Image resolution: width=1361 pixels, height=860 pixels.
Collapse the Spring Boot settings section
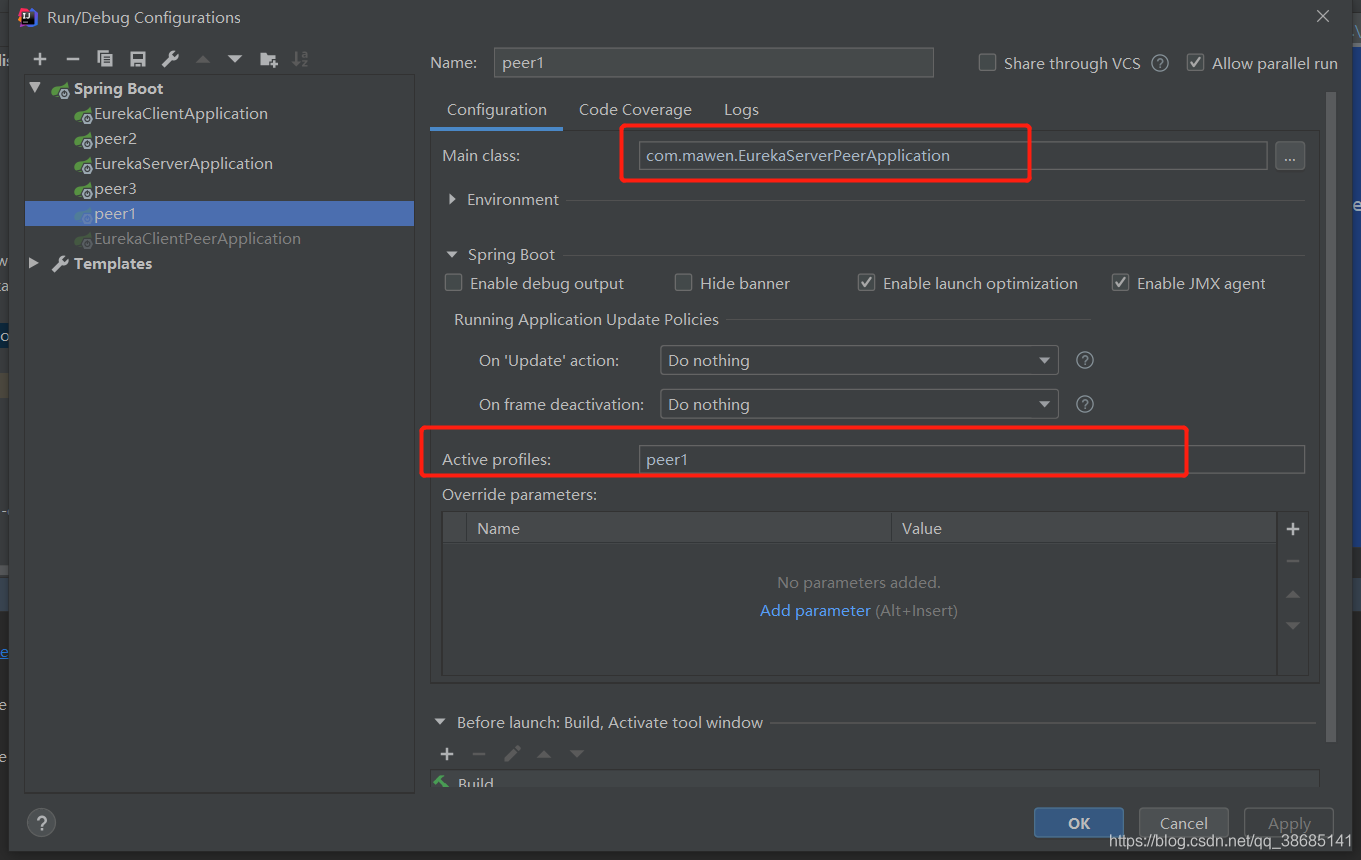[452, 255]
